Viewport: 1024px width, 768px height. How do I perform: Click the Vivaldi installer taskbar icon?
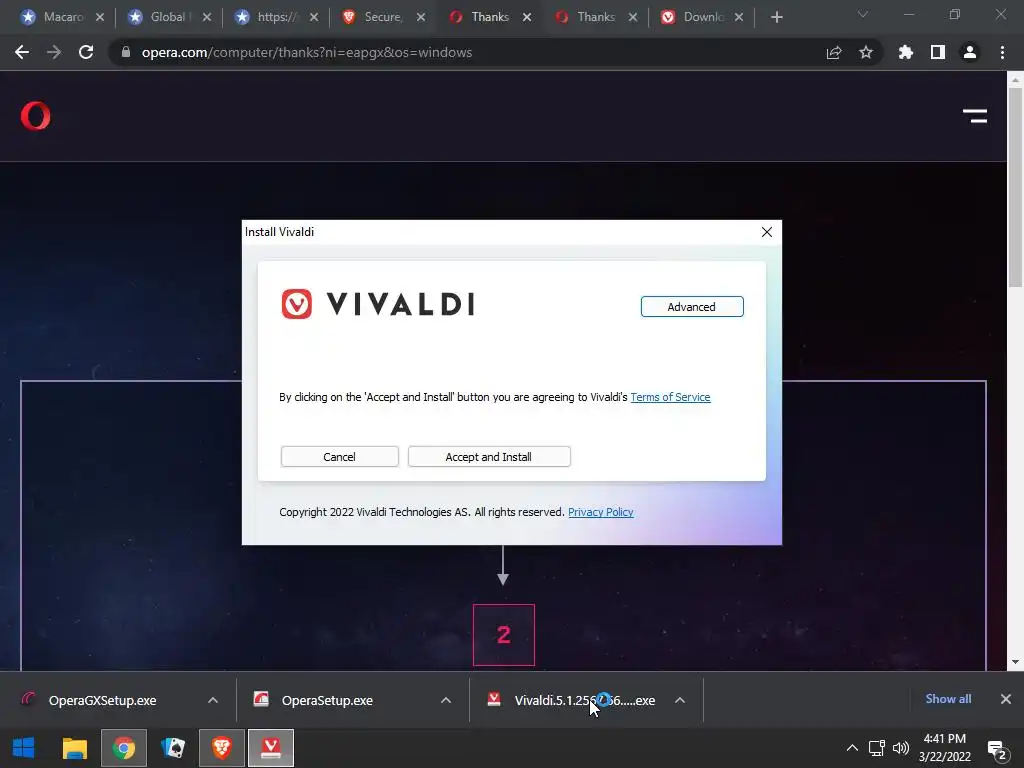pyautogui.click(x=271, y=748)
